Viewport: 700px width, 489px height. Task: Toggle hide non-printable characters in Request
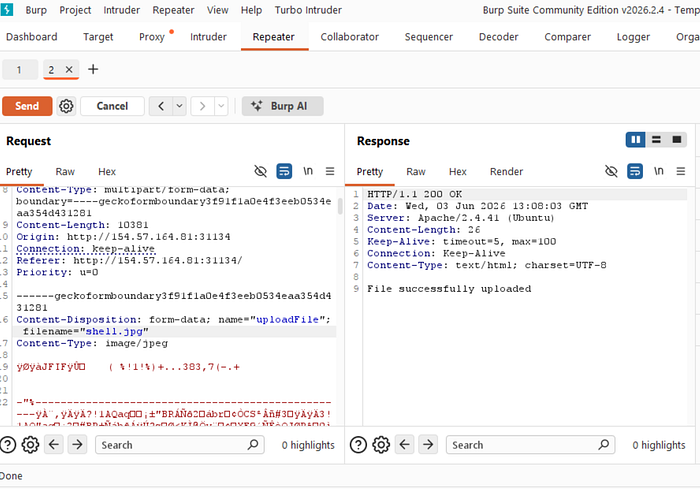coord(260,171)
